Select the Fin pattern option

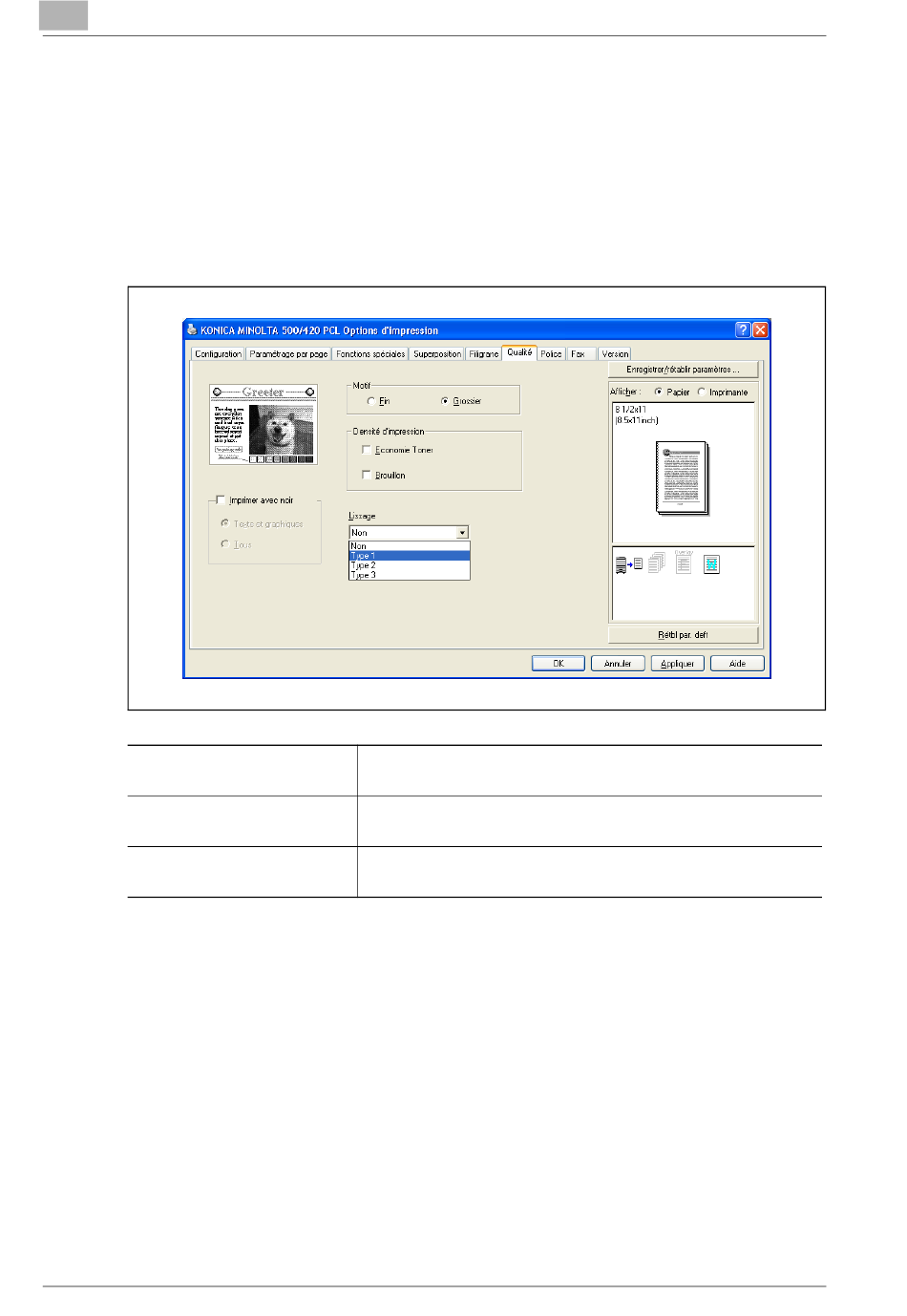[371, 401]
